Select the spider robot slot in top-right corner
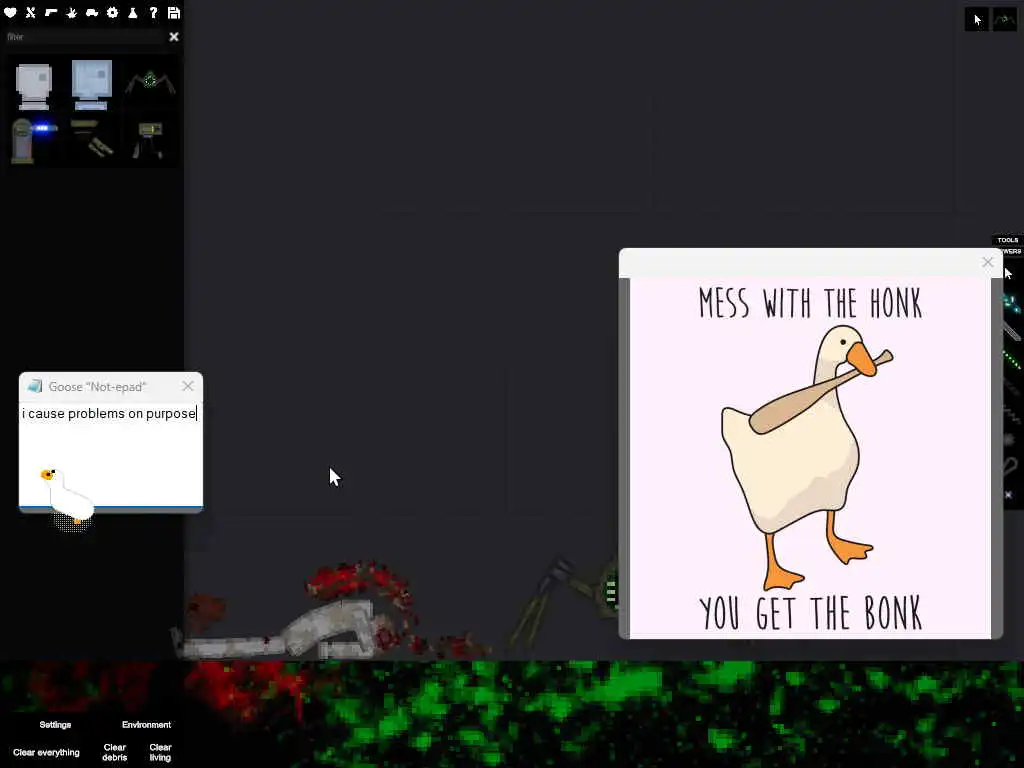1024x768 pixels. (1004, 20)
